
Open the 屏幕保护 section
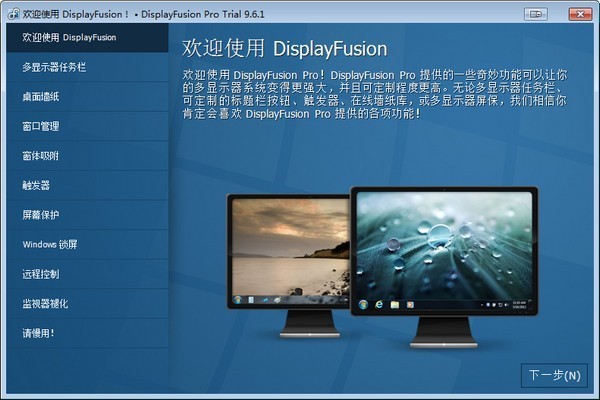click(x=87, y=215)
